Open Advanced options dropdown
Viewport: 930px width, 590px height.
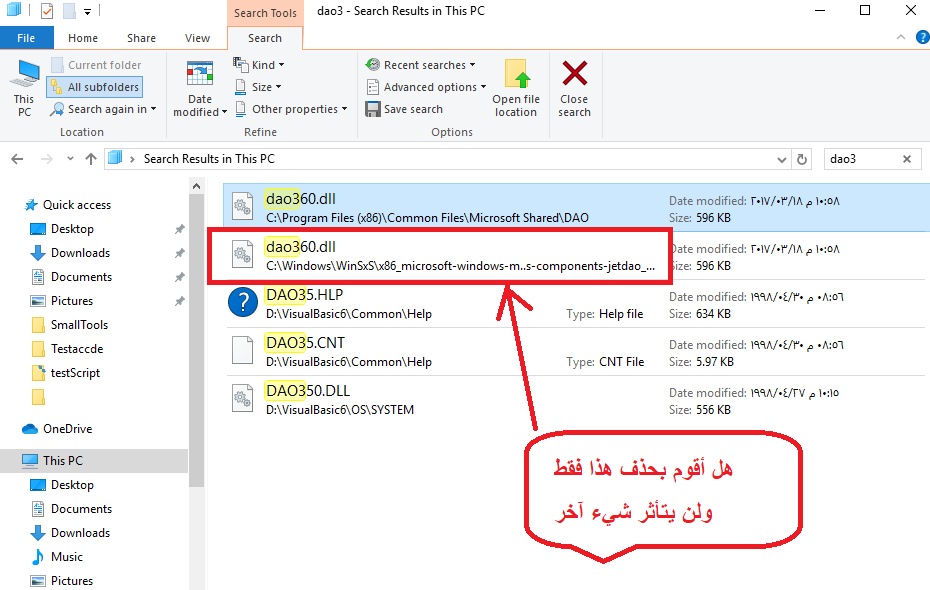click(426, 87)
